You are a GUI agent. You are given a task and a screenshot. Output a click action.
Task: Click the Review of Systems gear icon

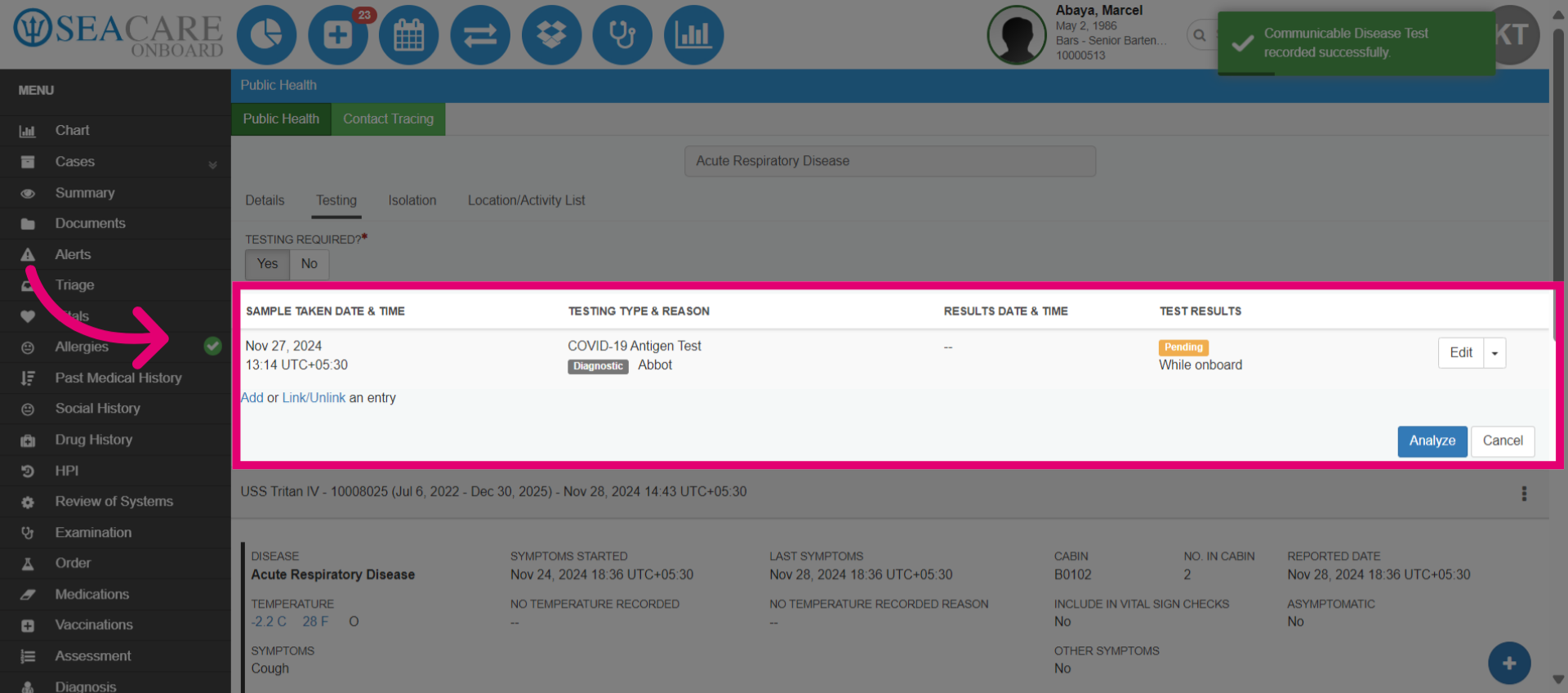[x=28, y=503]
